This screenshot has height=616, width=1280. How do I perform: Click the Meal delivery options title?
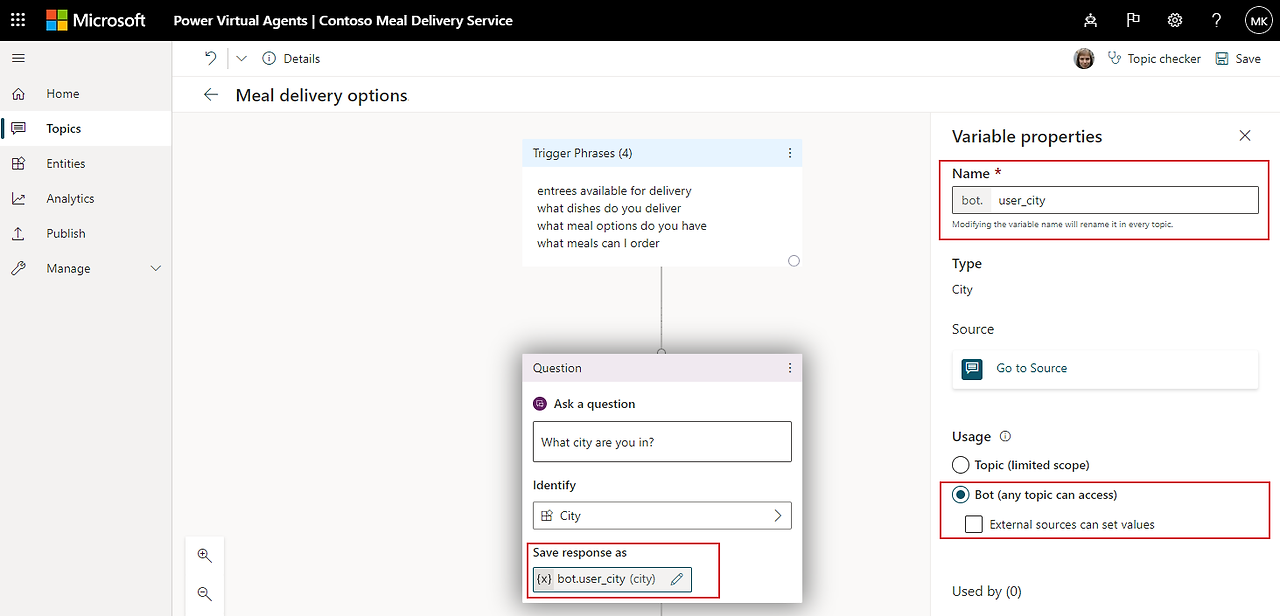coord(322,96)
